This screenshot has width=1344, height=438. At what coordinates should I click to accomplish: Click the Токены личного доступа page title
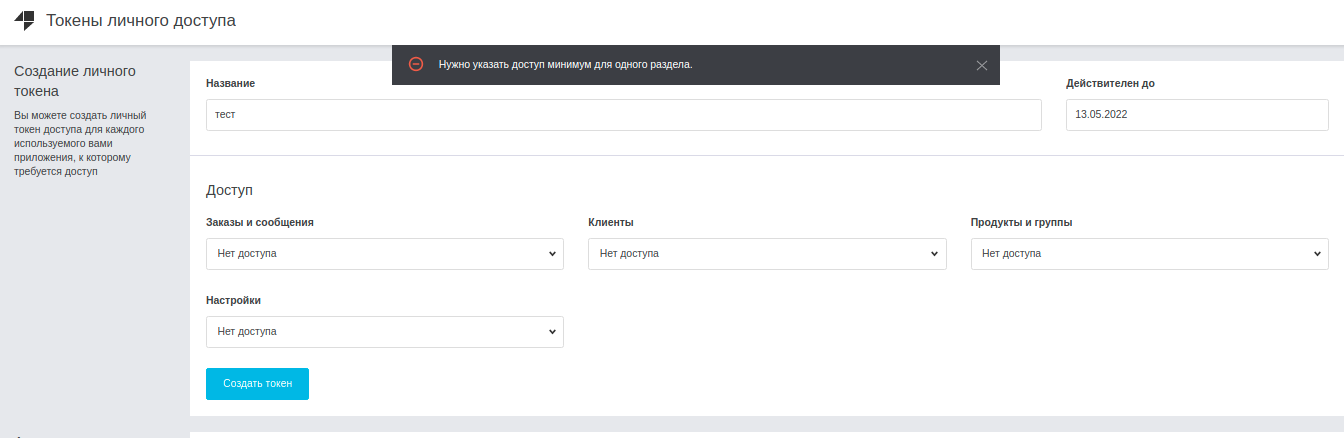point(141,20)
